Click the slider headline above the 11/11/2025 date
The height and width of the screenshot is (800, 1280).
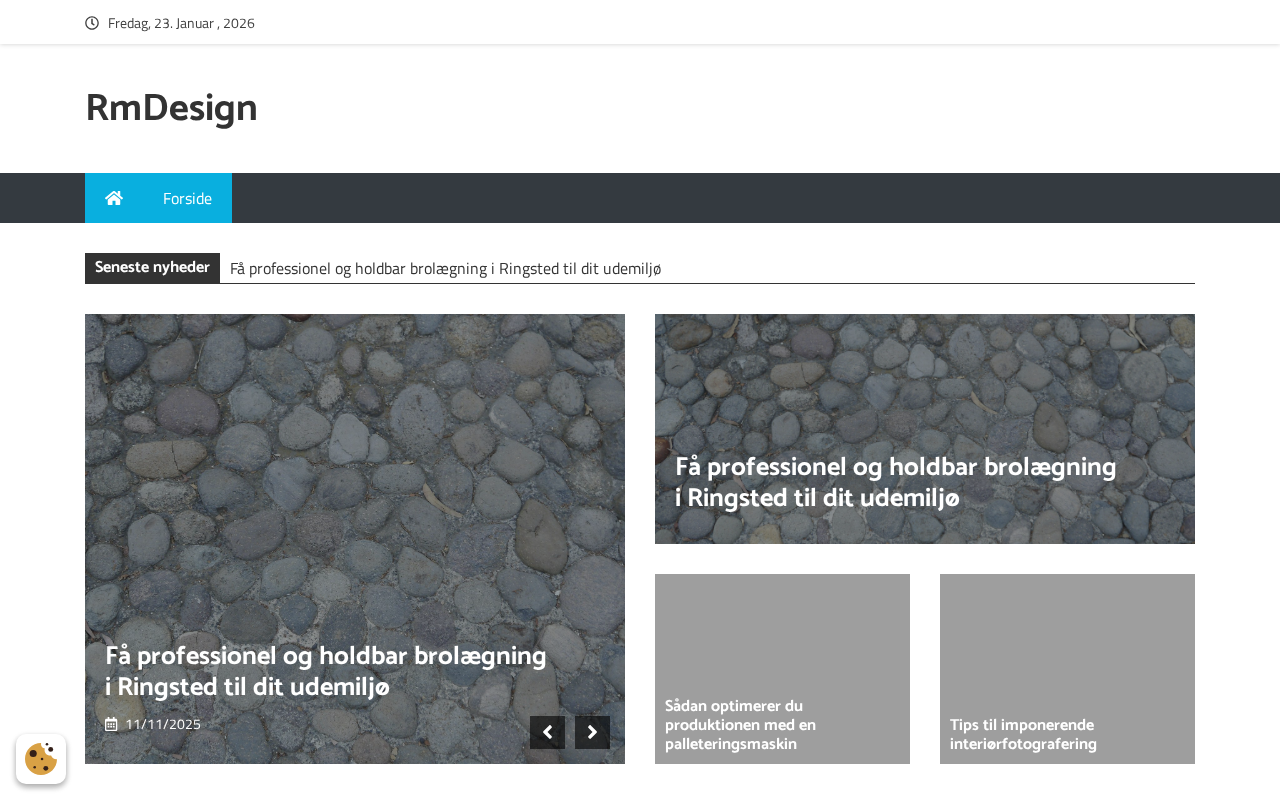[326, 671]
